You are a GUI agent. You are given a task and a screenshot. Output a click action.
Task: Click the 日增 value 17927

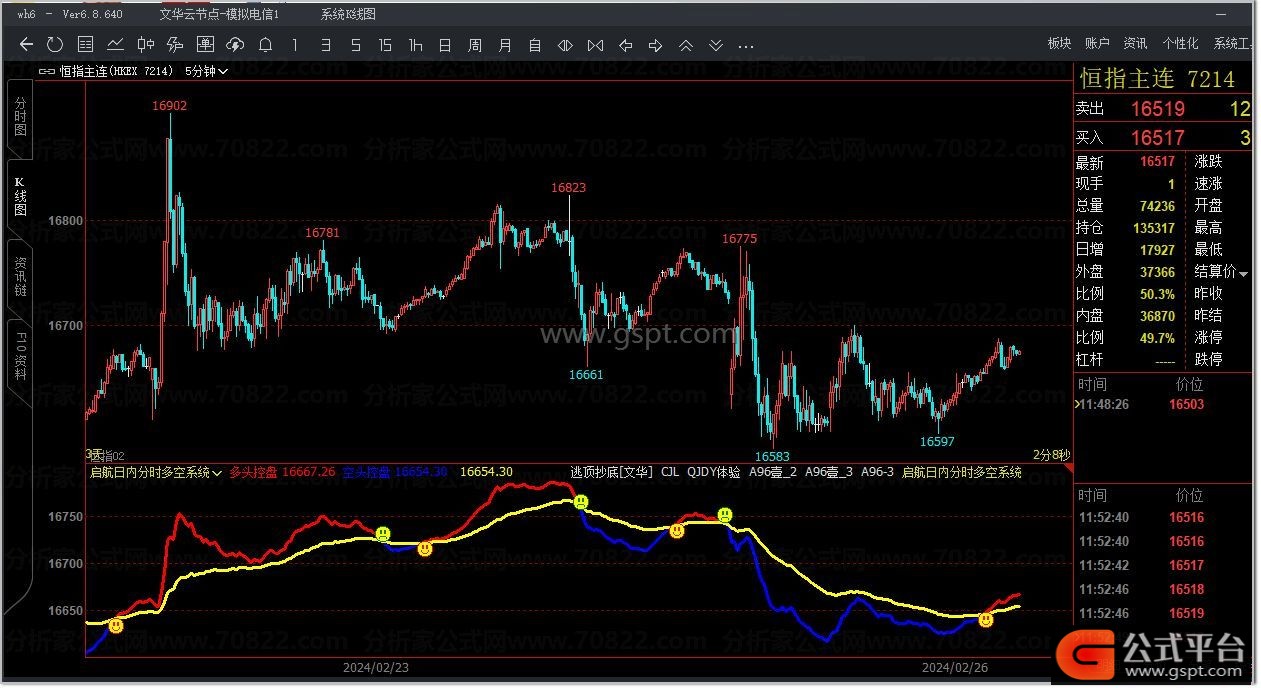(x=1157, y=250)
